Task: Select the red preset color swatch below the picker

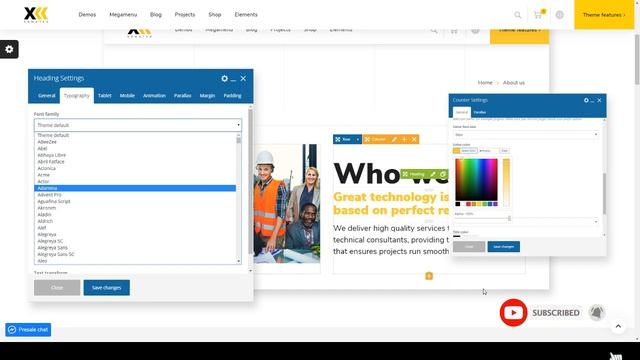Action: tap(468, 204)
